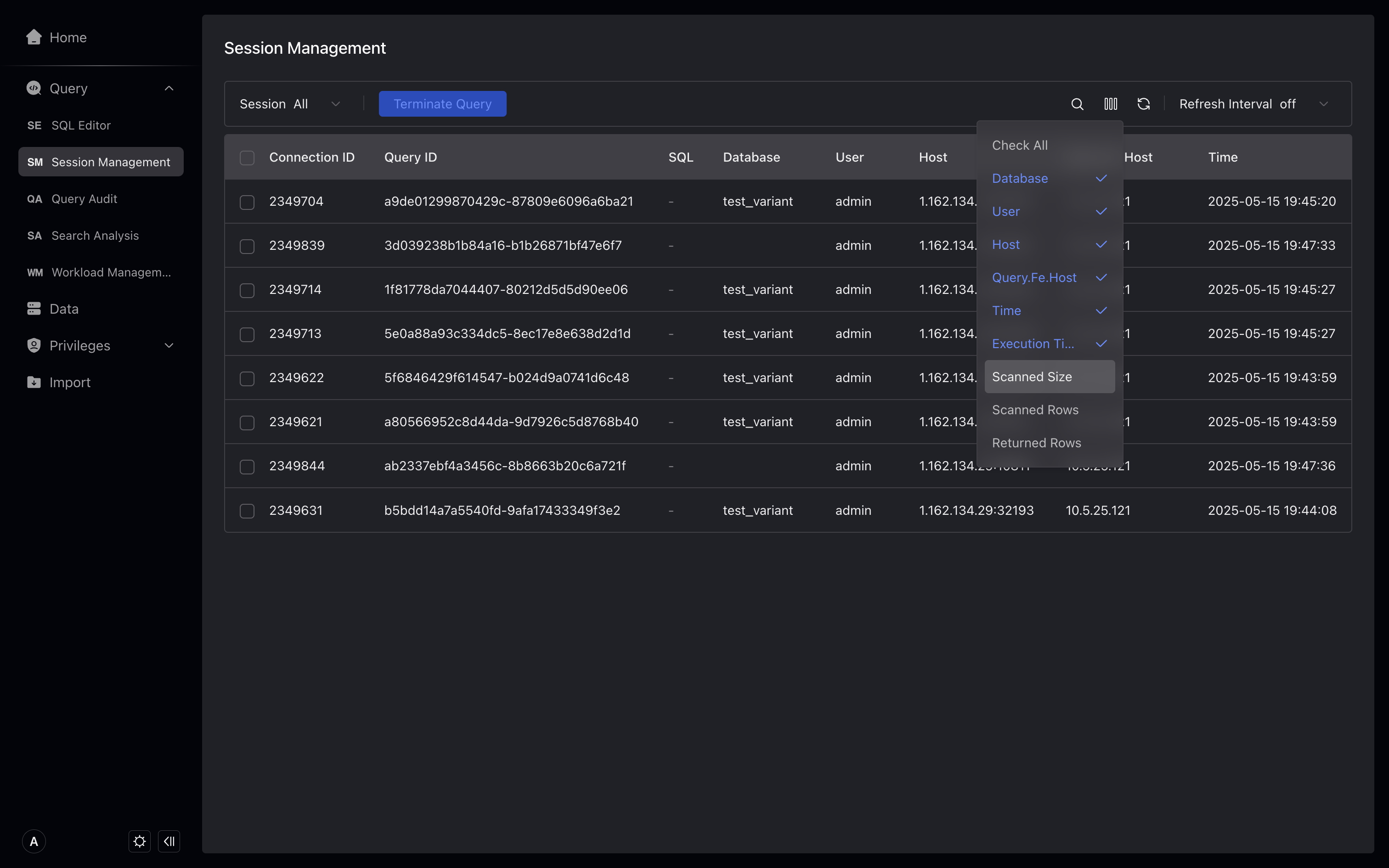Click the Session Management page title

click(305, 48)
